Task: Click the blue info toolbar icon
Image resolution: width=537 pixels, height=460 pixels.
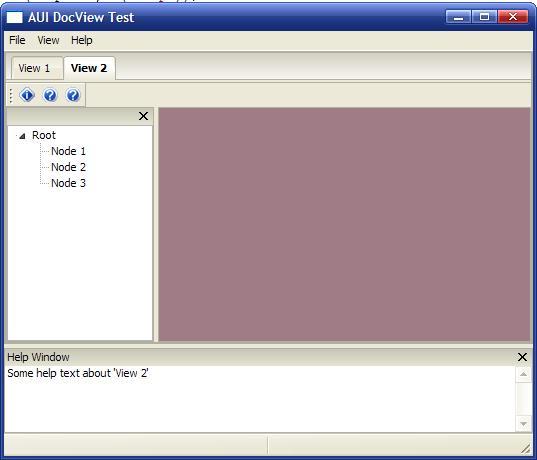Action: tap(27, 95)
